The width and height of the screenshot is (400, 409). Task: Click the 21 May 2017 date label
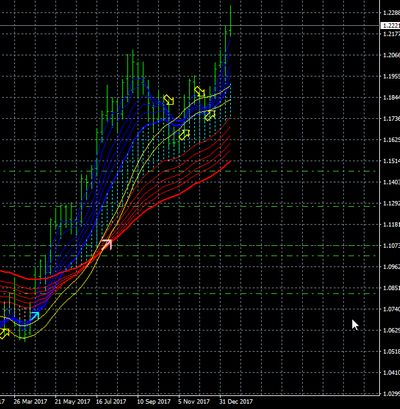pos(72,401)
